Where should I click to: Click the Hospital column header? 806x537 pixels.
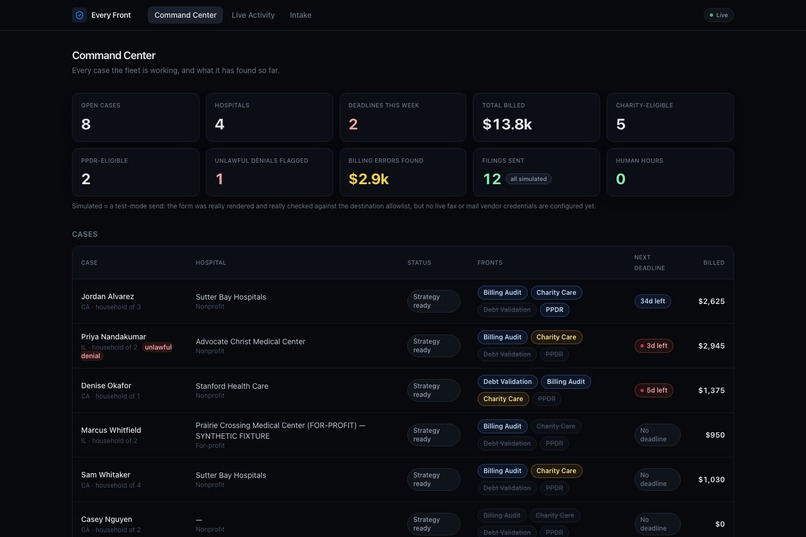(x=211, y=263)
